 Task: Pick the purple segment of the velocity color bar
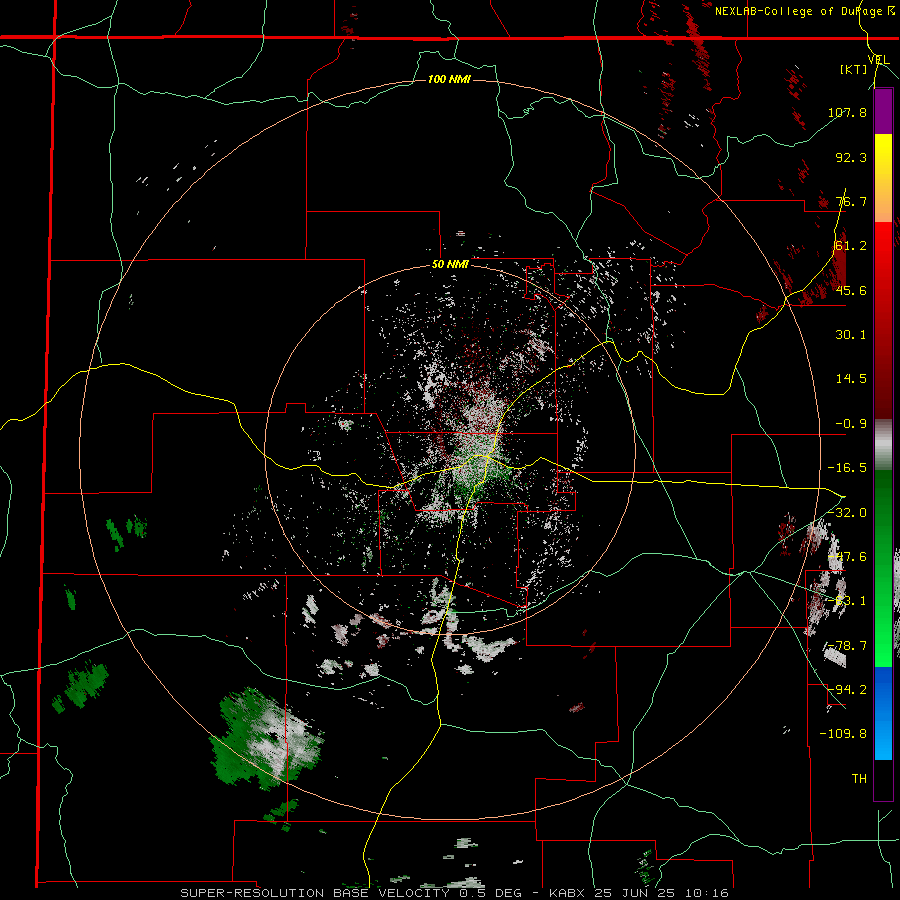[x=883, y=112]
